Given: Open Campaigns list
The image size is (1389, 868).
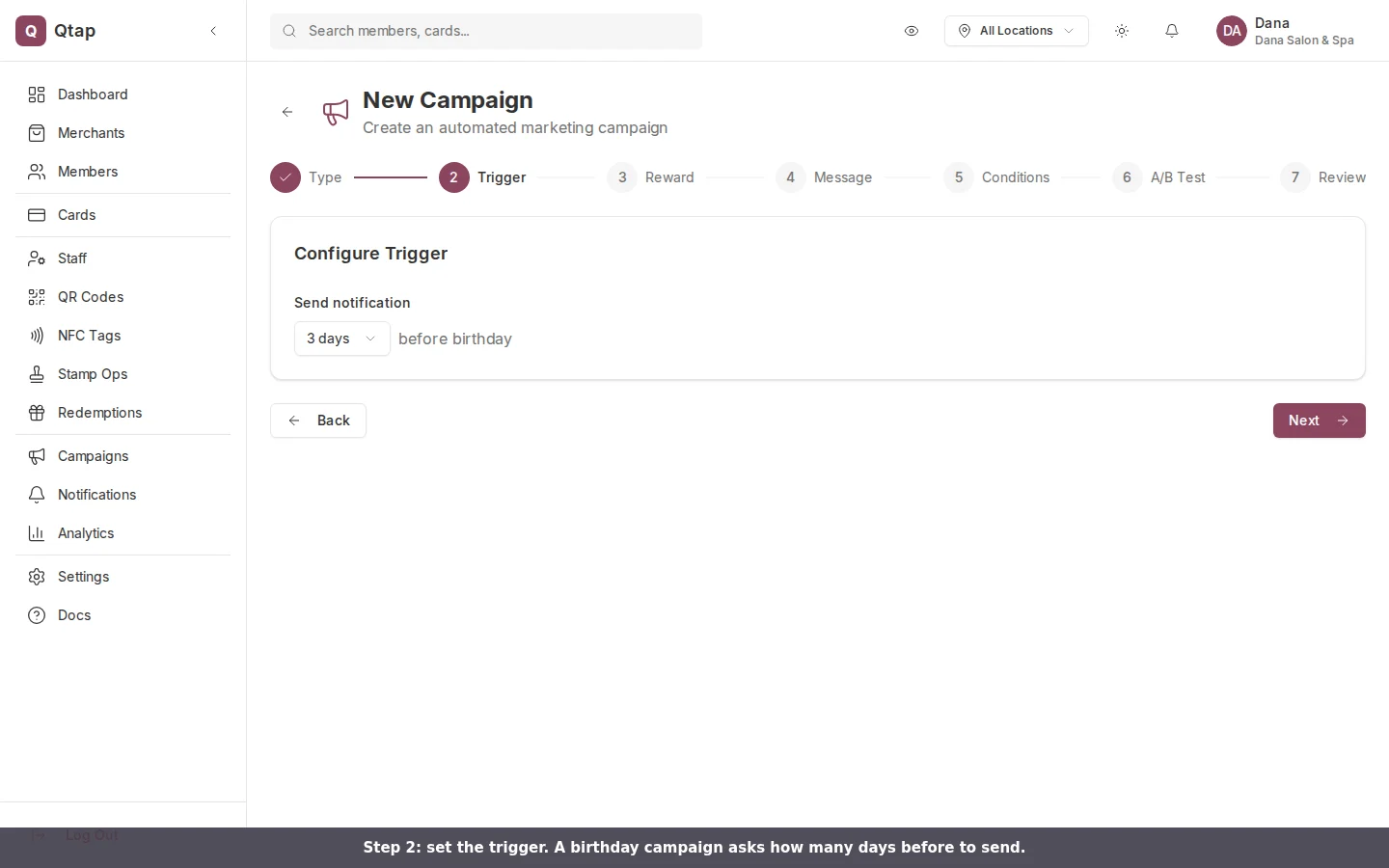Looking at the screenshot, I should 123,456.
